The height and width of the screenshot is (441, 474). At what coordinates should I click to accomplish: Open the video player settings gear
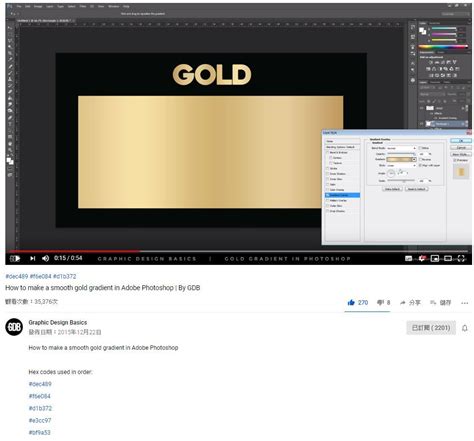coord(422,258)
